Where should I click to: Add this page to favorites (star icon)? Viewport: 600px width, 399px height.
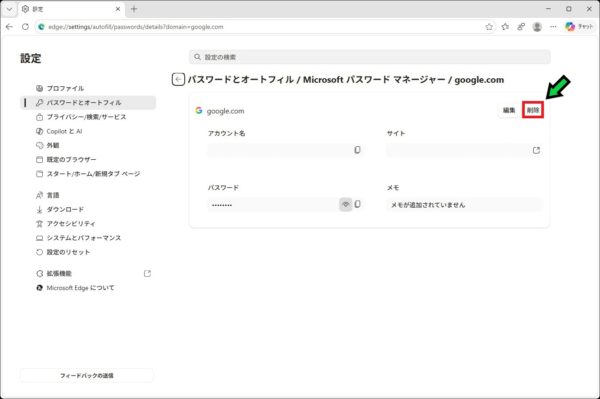tap(489, 27)
